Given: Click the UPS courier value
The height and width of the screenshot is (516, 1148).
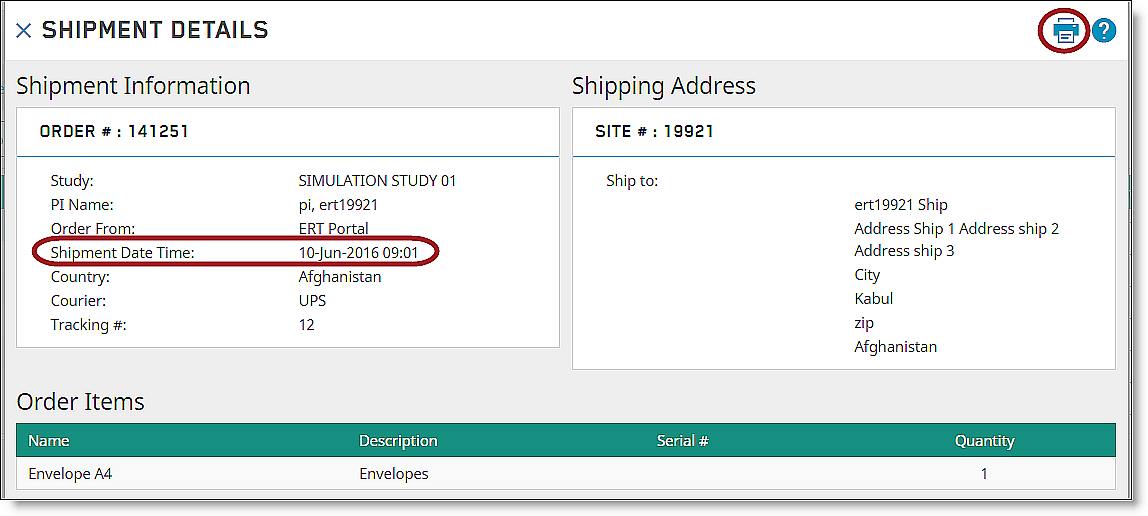Looking at the screenshot, I should coord(312,301).
